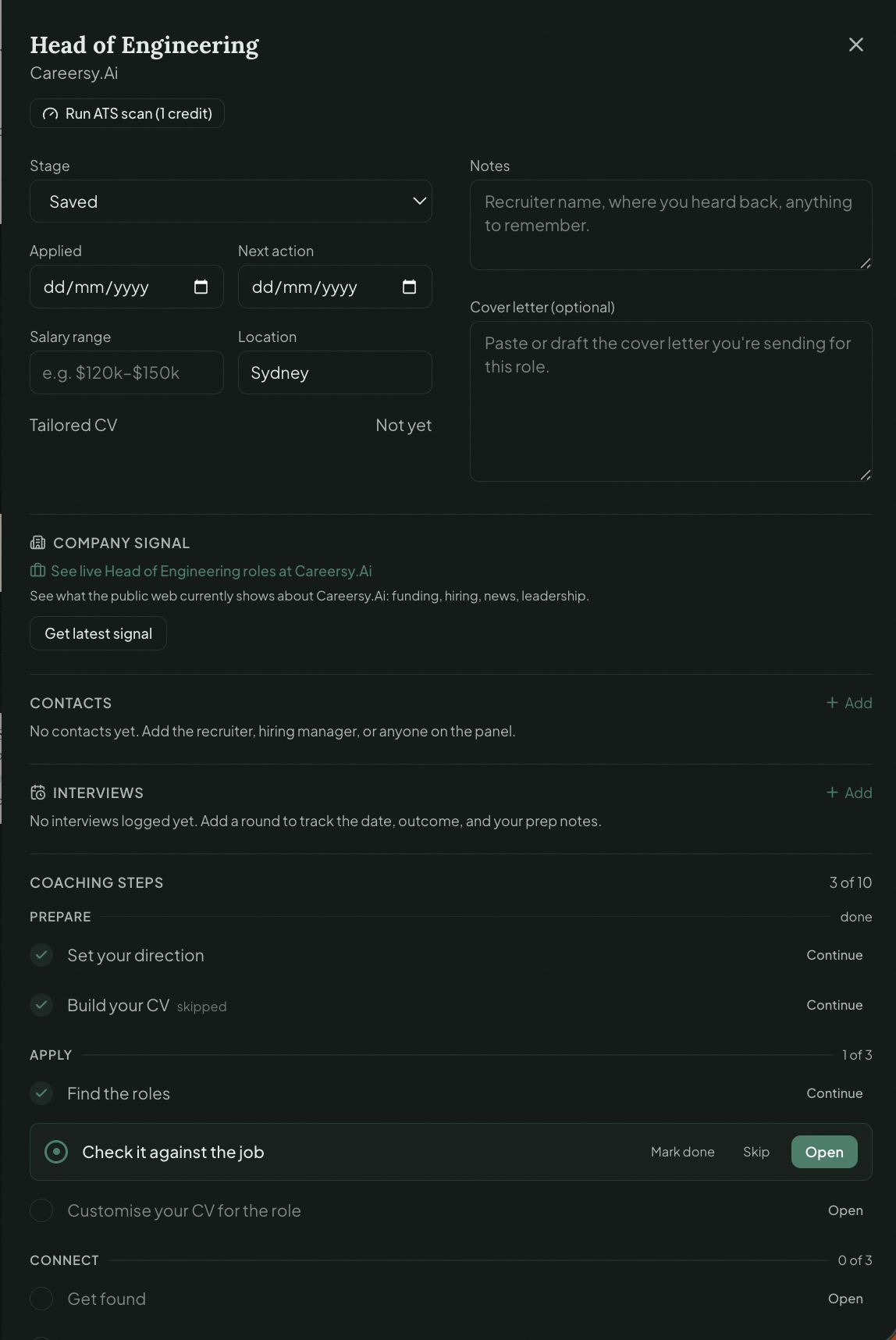Close the Head of Engineering panel

856,45
